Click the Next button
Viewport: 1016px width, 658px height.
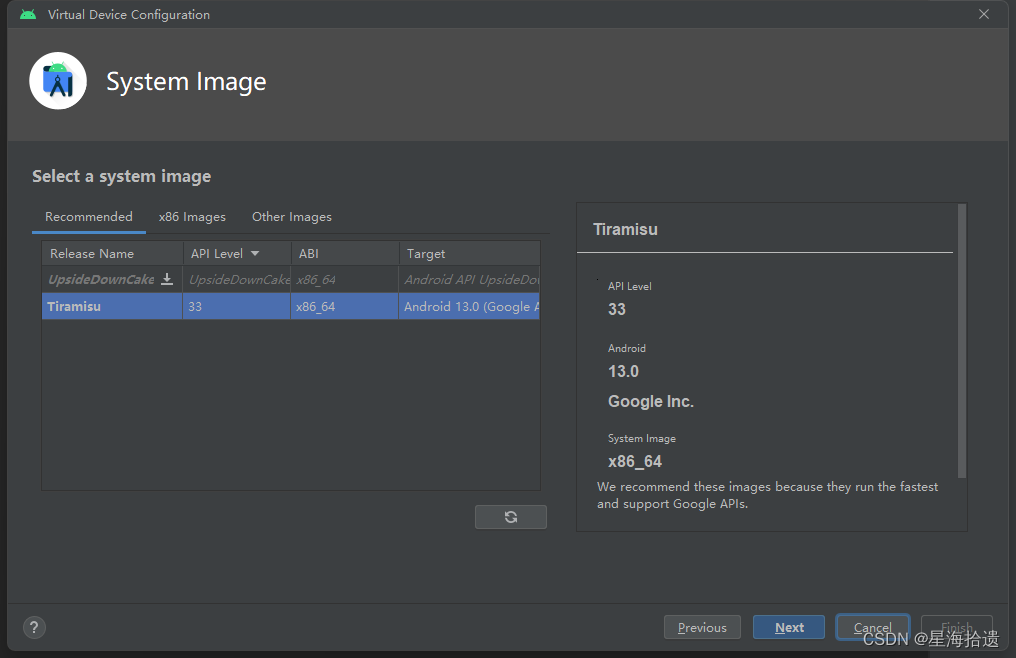click(x=789, y=627)
